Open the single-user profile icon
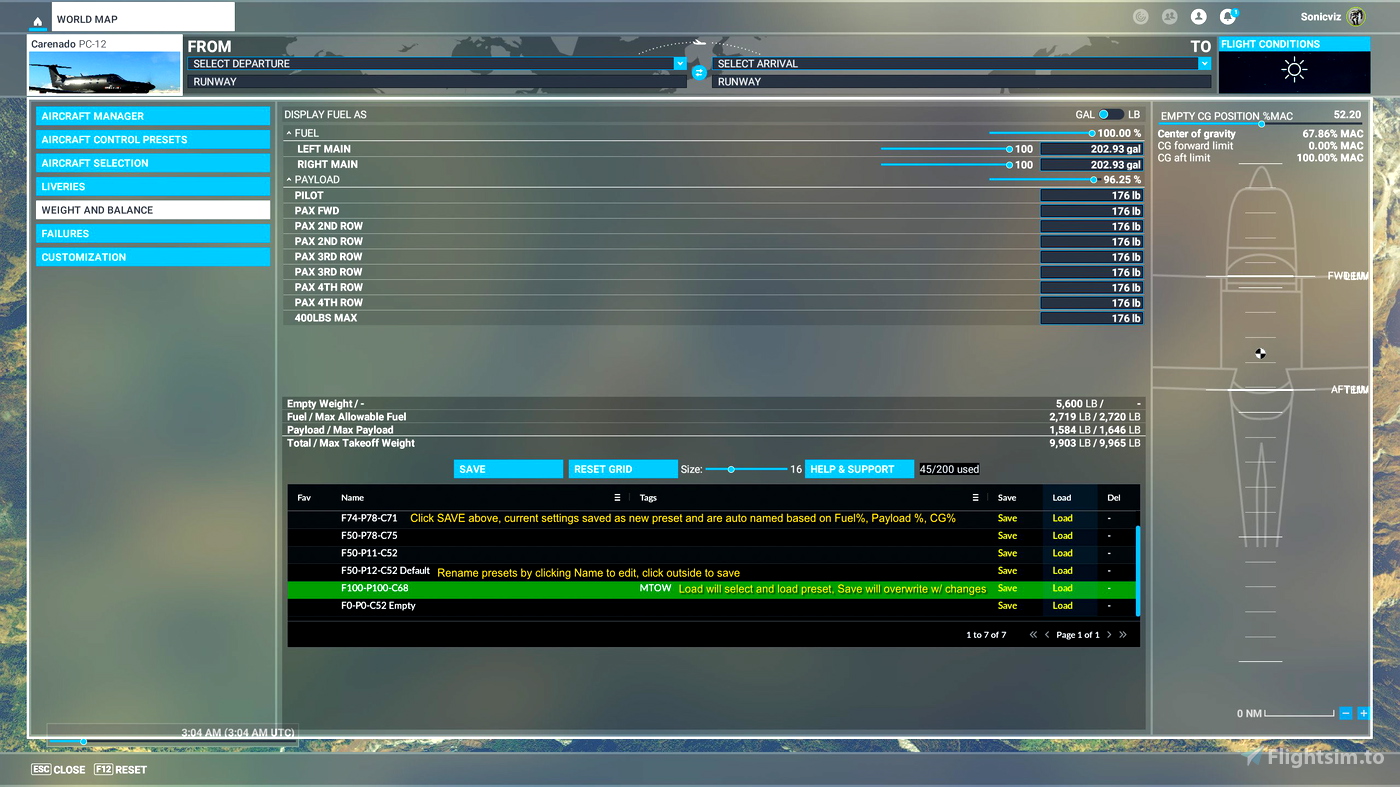 [x=1198, y=17]
